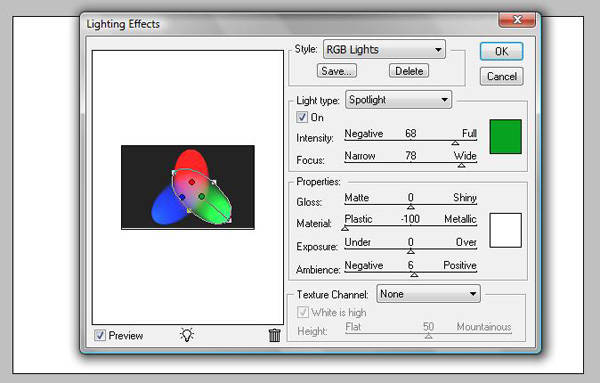This screenshot has height=383, width=600.
Task: Toggle the light On checkbox
Action: [x=302, y=117]
